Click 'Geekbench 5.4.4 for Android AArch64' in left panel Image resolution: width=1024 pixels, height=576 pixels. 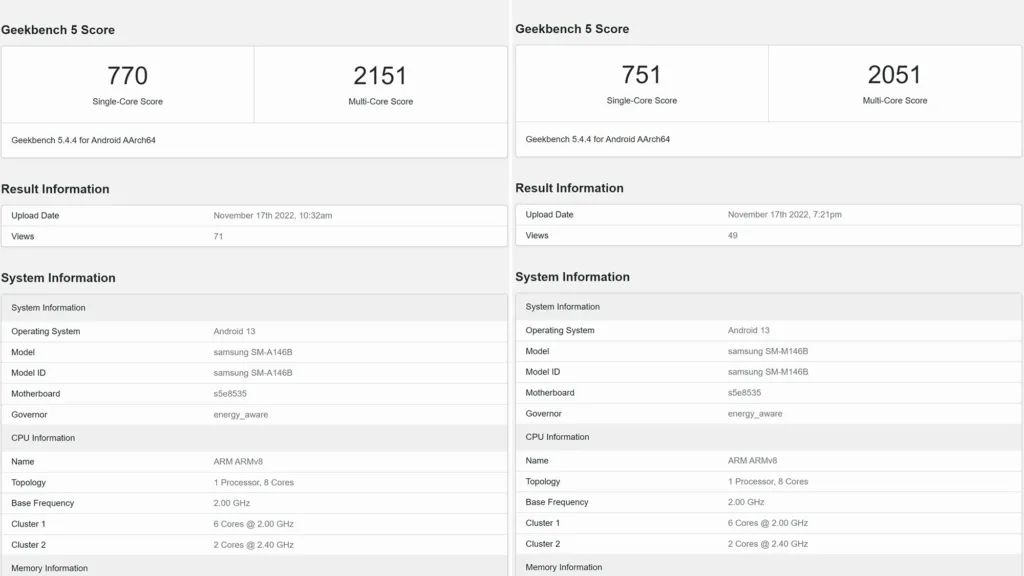[x=84, y=140]
